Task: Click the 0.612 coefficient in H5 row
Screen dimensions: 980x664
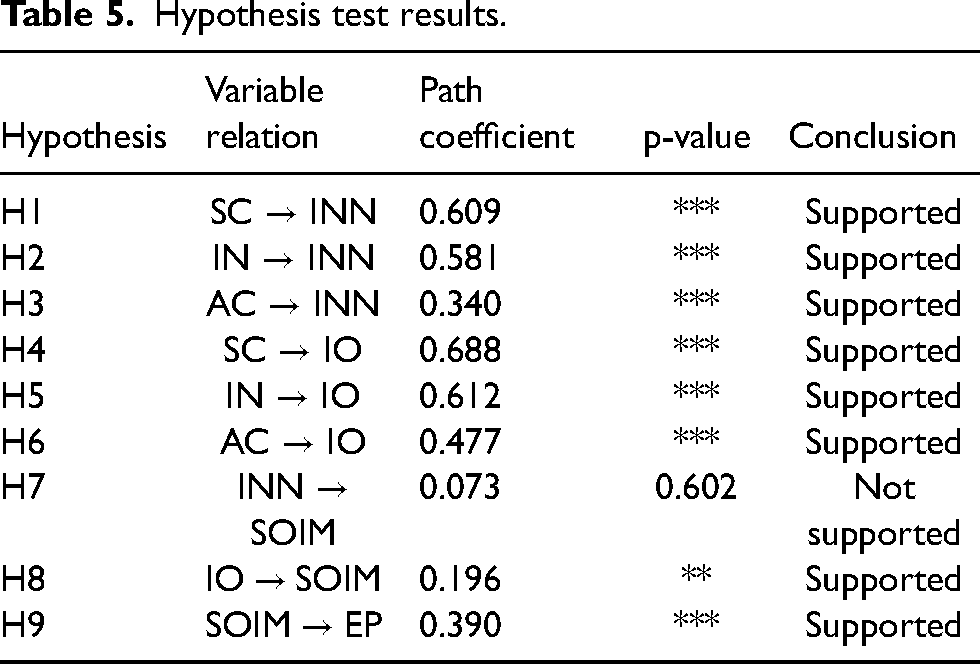Action: pos(459,396)
